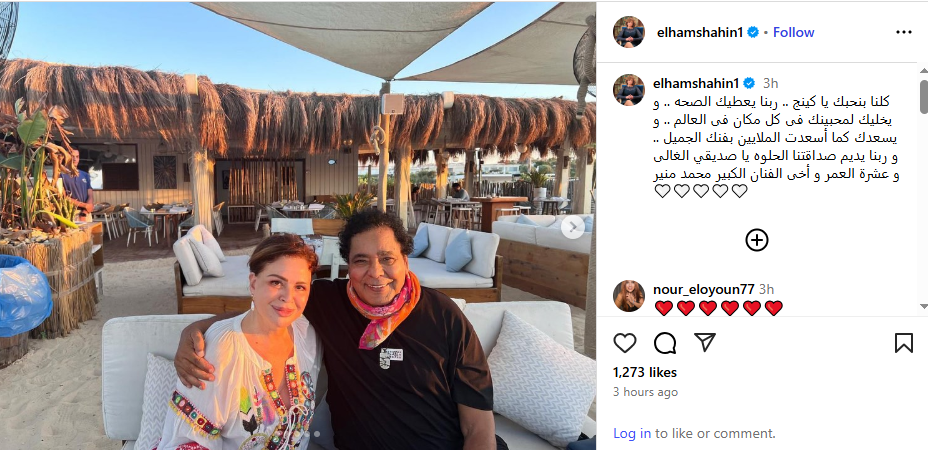This screenshot has width=928, height=450.
Task: Share post via paper plane icon
Action: [x=705, y=342]
